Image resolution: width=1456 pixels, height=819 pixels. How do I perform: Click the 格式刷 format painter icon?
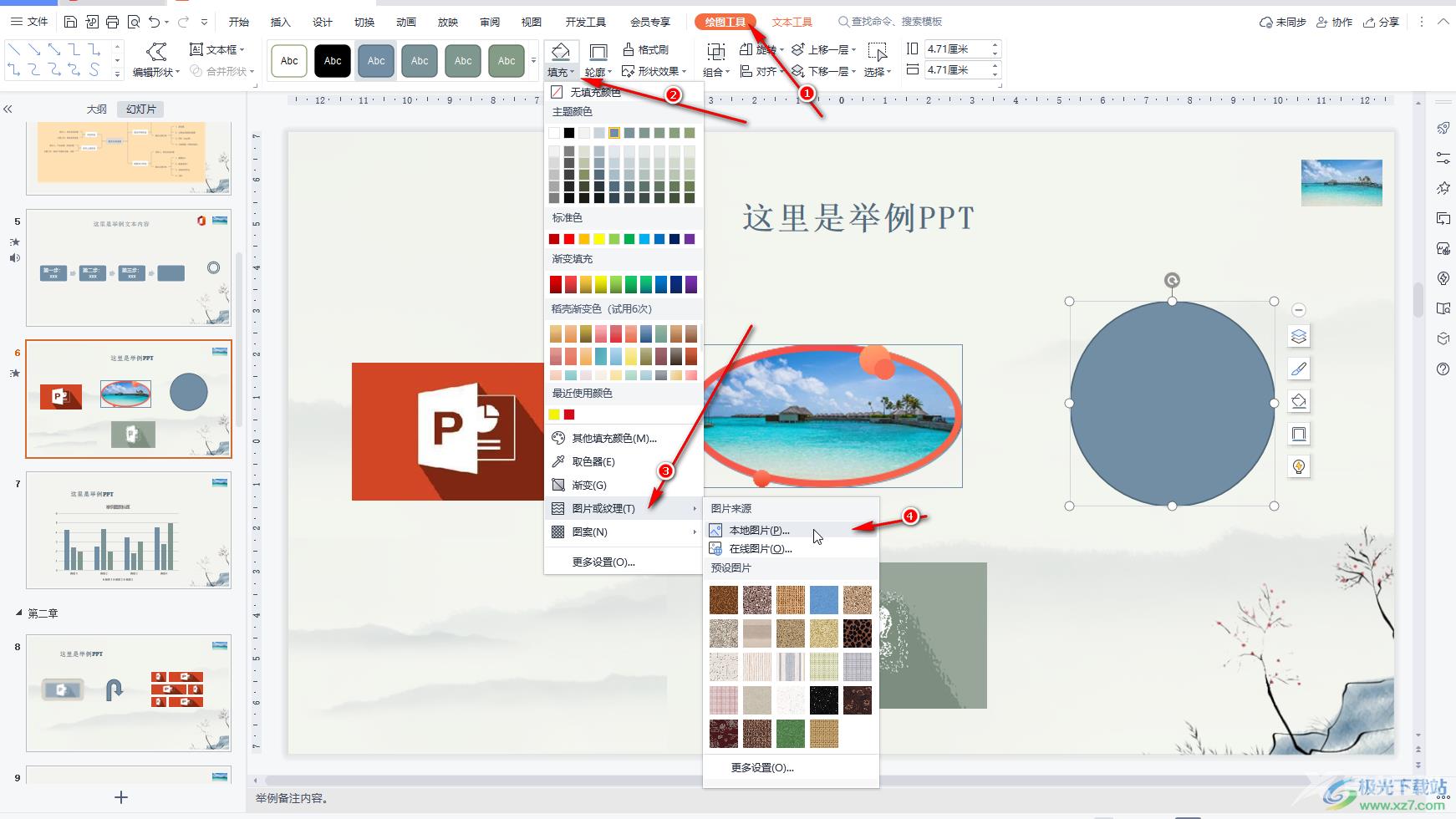[629, 50]
